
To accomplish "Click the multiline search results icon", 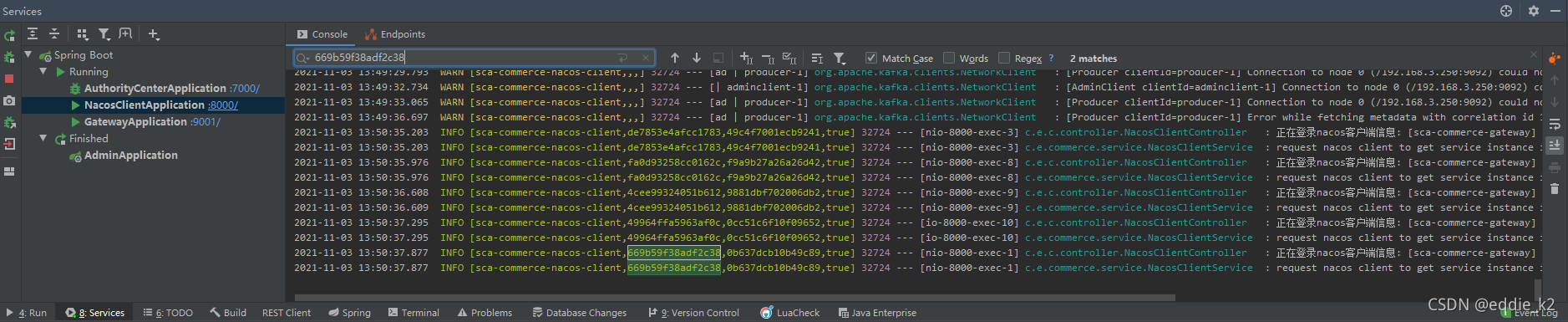I will tap(817, 58).
